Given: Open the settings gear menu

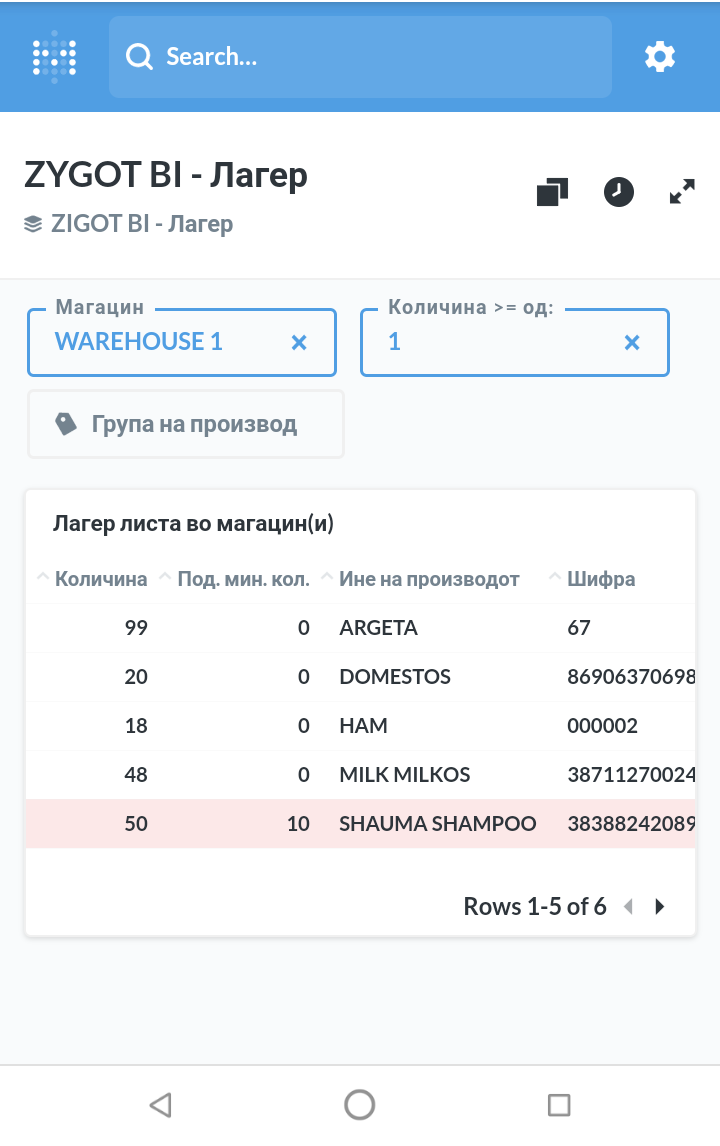Looking at the screenshot, I should click(659, 57).
